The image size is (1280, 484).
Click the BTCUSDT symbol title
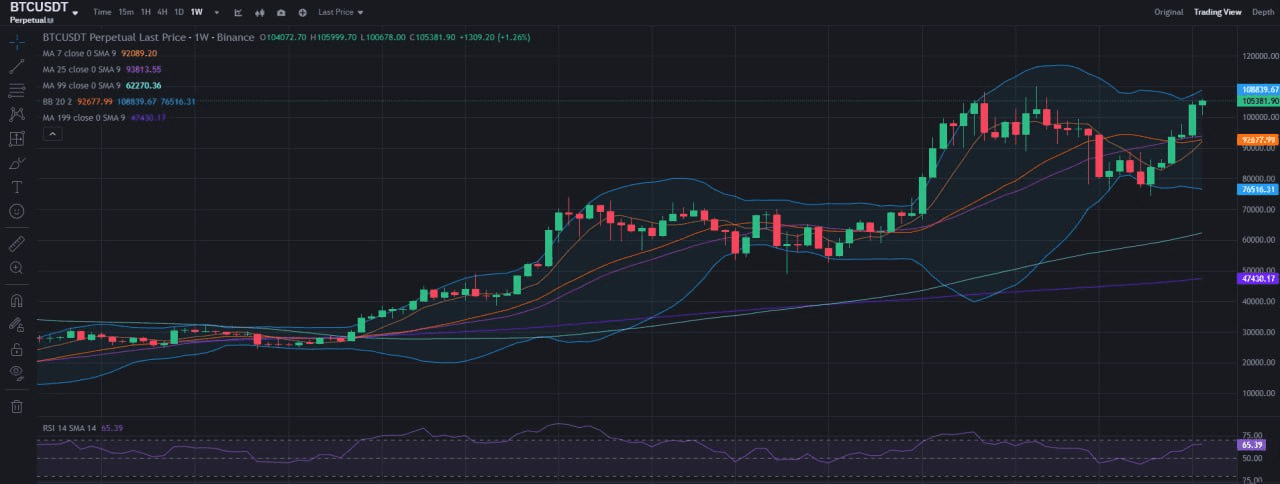(39, 7)
